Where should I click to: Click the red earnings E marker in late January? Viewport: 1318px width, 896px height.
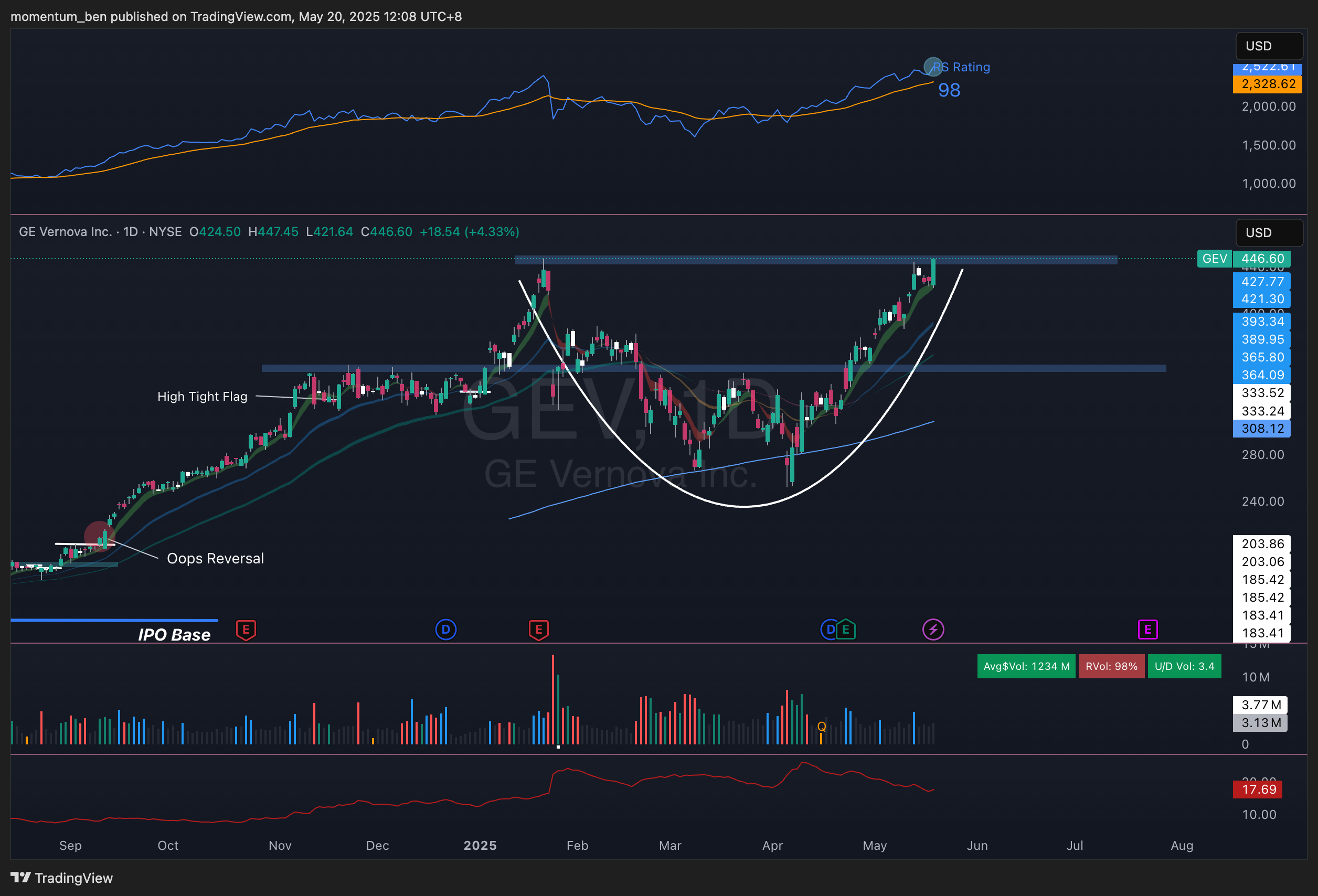(538, 630)
